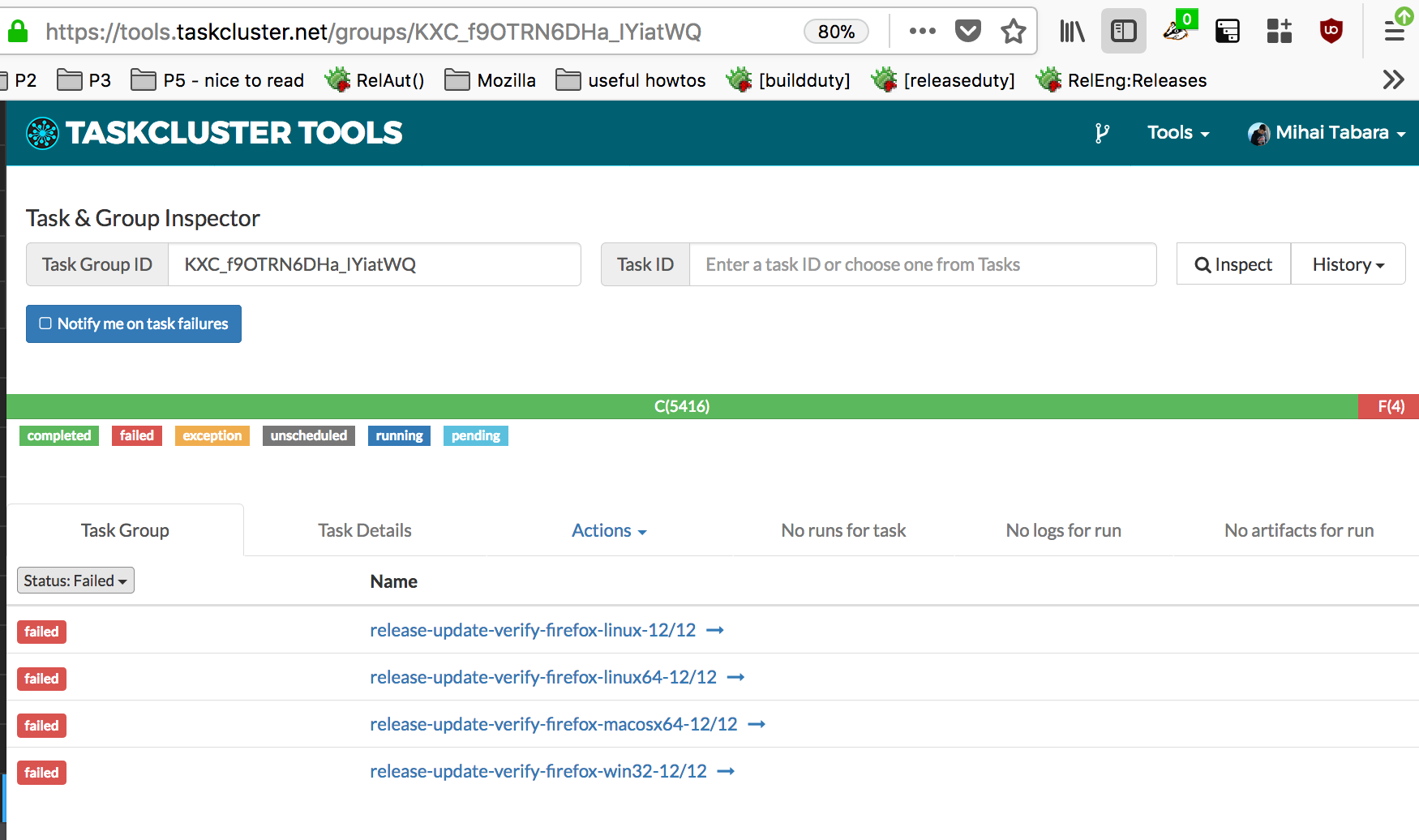Open release-update-verify-firefox-macosx64-12/12 task
The width and height of the screenshot is (1419, 840).
tap(554, 724)
